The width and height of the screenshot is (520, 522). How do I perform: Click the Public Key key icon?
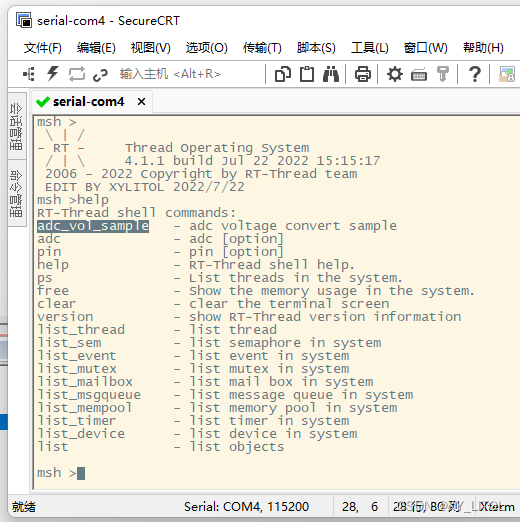pos(443,74)
